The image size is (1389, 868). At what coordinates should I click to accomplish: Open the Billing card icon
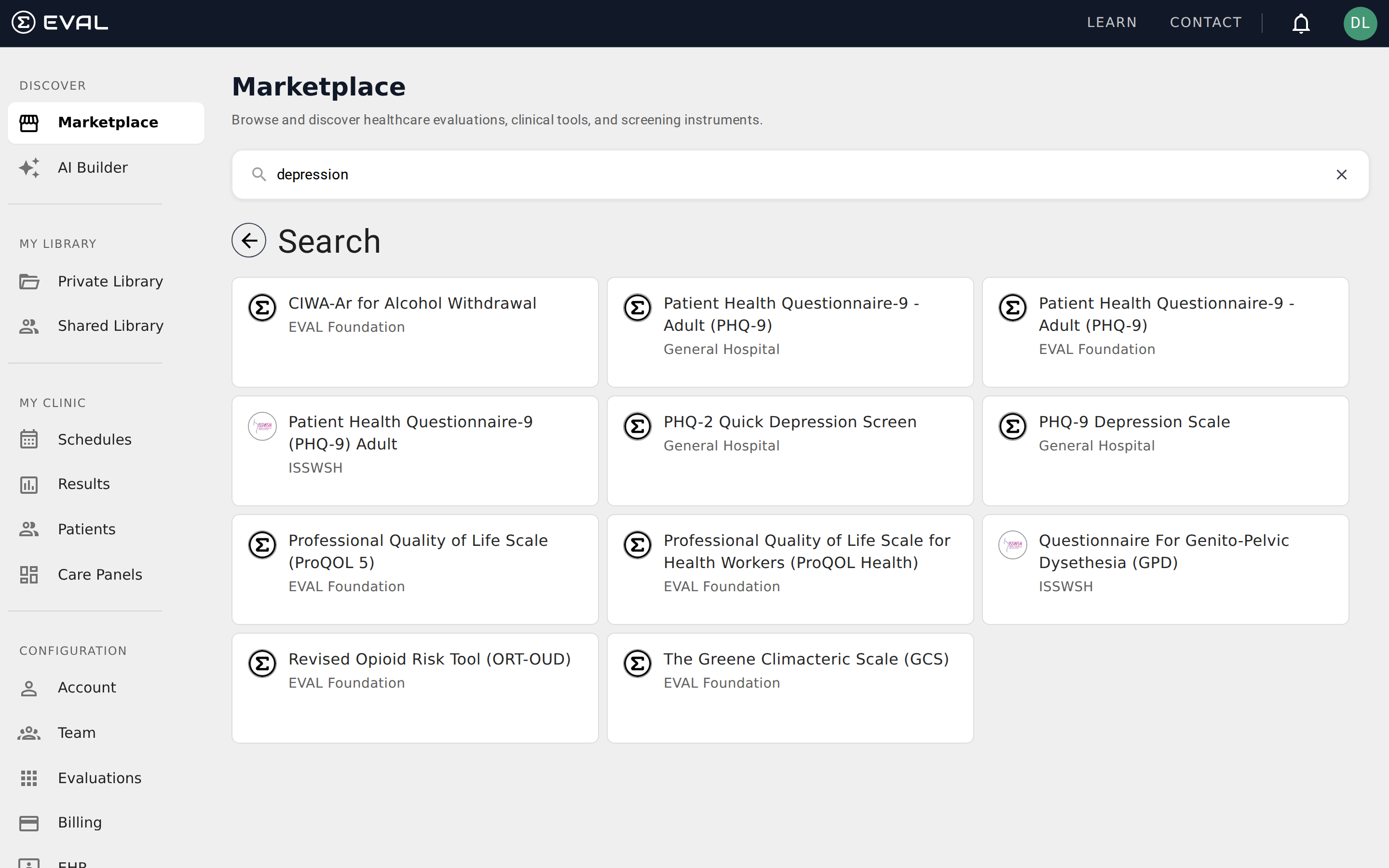(x=29, y=822)
